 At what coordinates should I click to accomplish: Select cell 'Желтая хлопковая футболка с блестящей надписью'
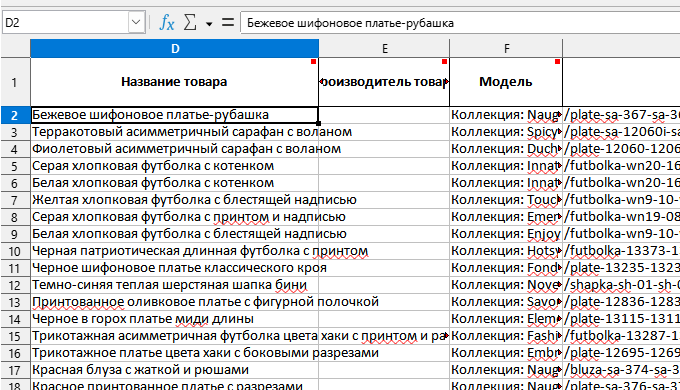click(x=174, y=200)
